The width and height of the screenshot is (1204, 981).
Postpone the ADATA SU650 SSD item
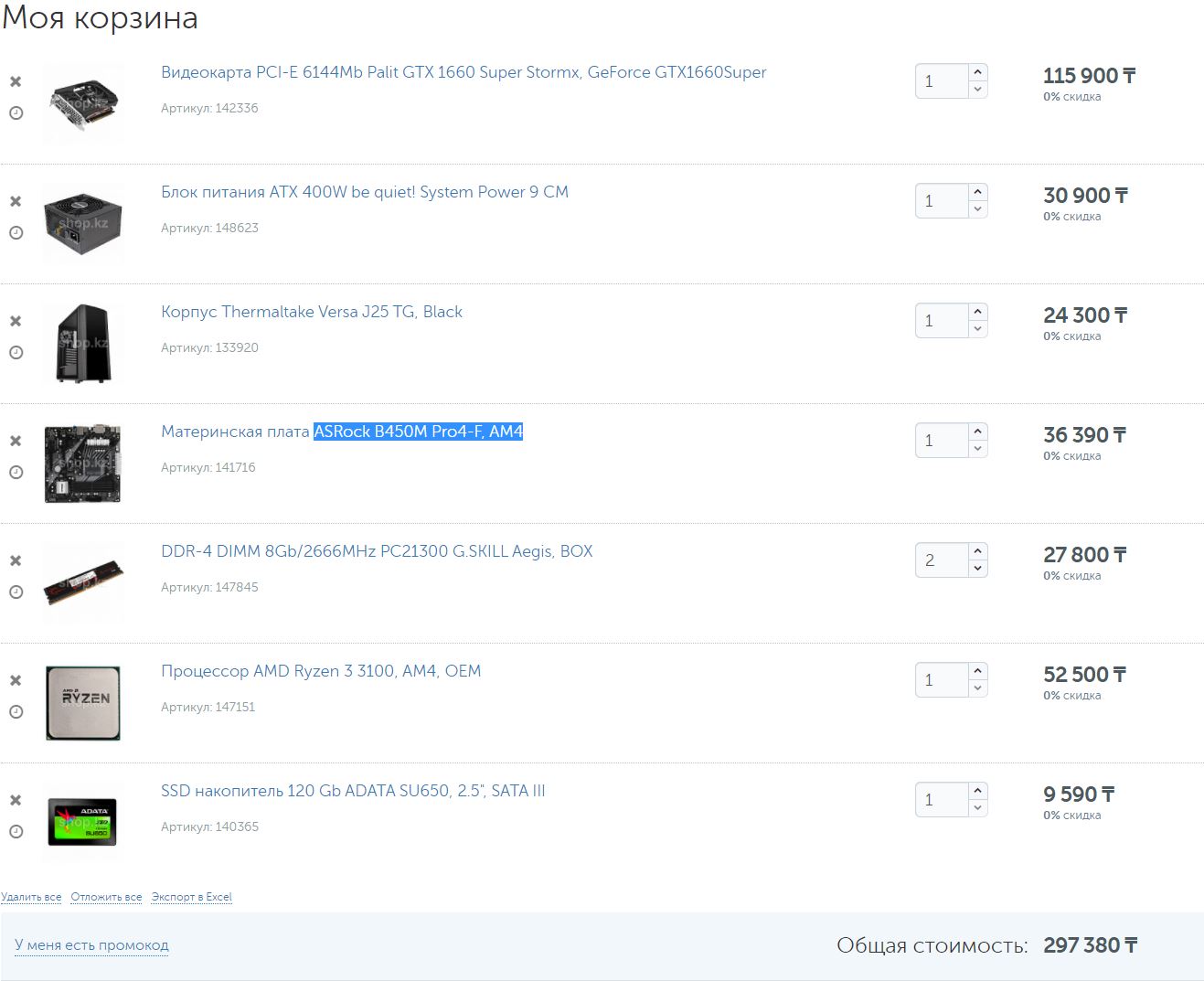pyautogui.click(x=16, y=832)
